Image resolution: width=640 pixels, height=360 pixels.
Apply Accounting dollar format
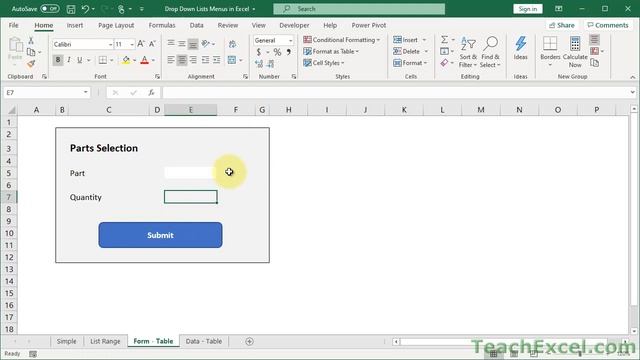(258, 52)
